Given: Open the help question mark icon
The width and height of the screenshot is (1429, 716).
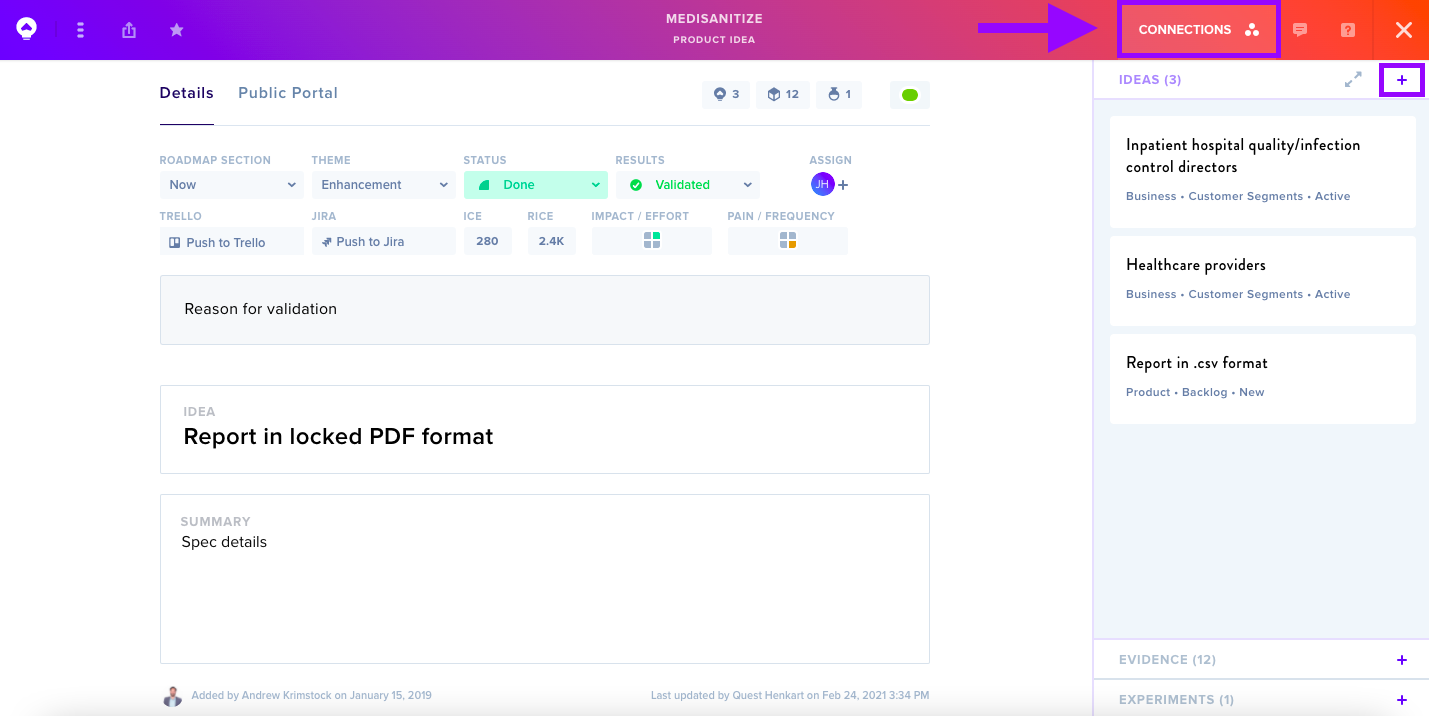Looking at the screenshot, I should coord(1348,30).
